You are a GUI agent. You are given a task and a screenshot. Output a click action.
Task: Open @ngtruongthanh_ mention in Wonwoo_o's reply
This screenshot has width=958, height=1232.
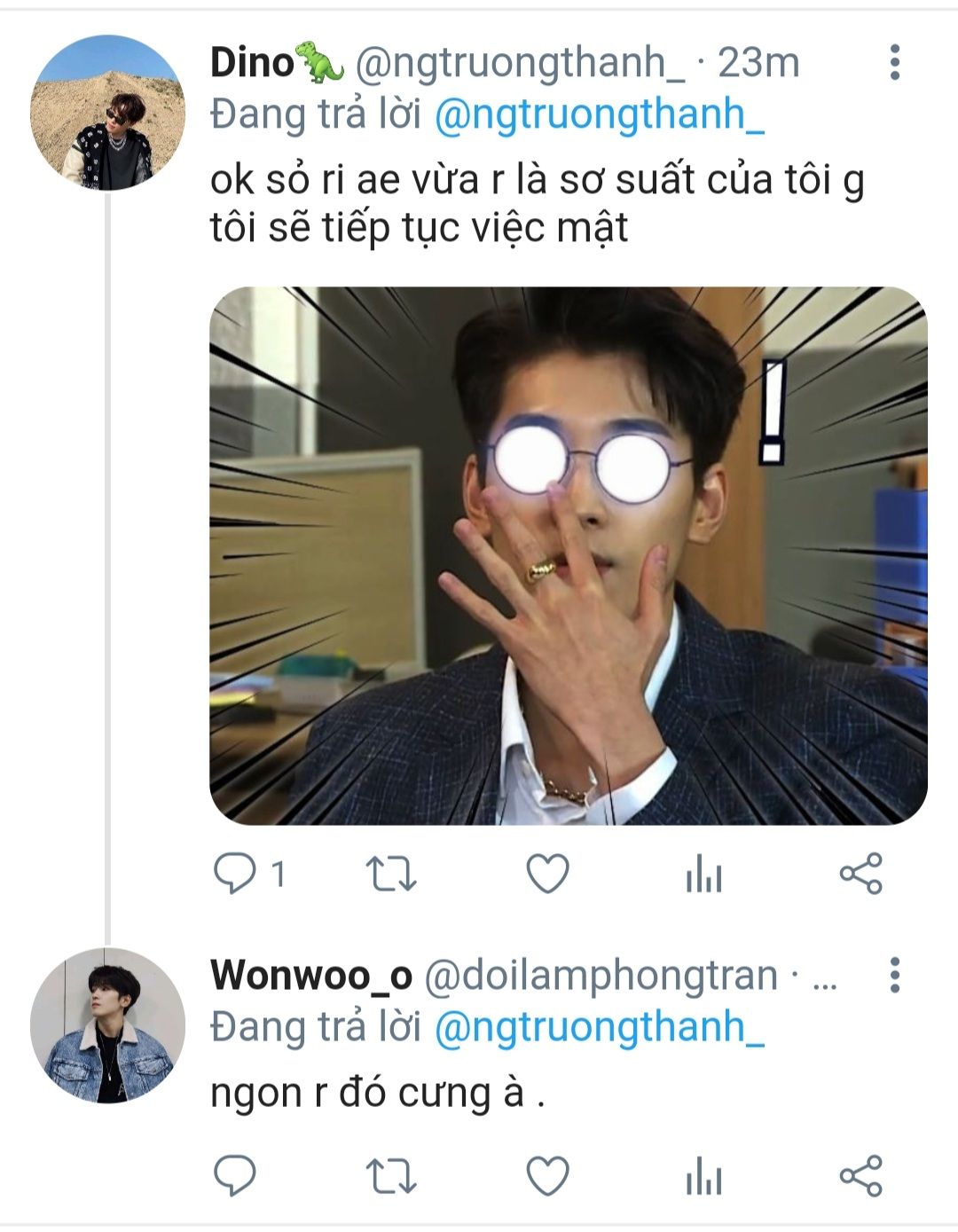(600, 1026)
